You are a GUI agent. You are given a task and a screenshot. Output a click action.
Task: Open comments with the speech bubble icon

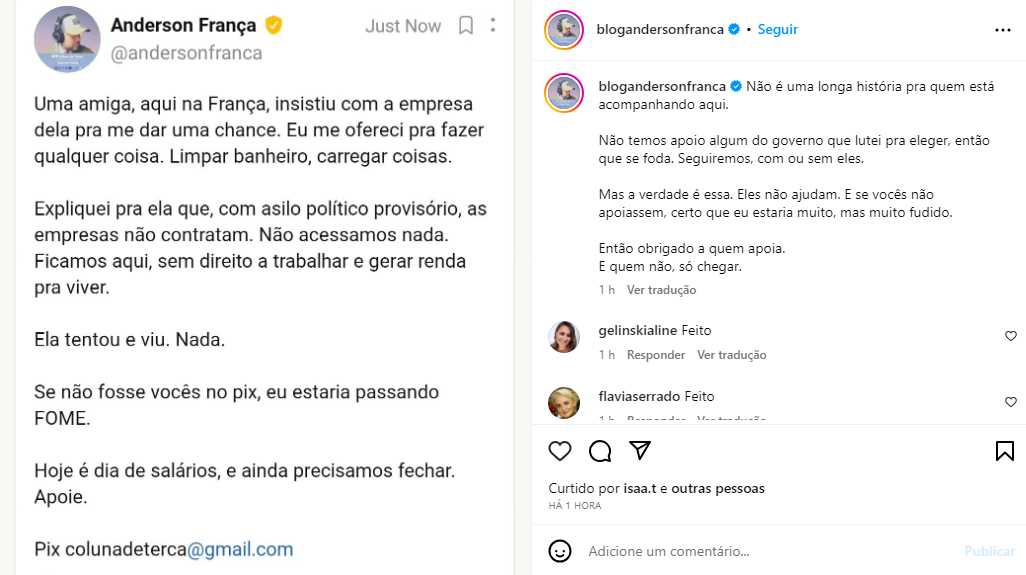[x=600, y=451]
